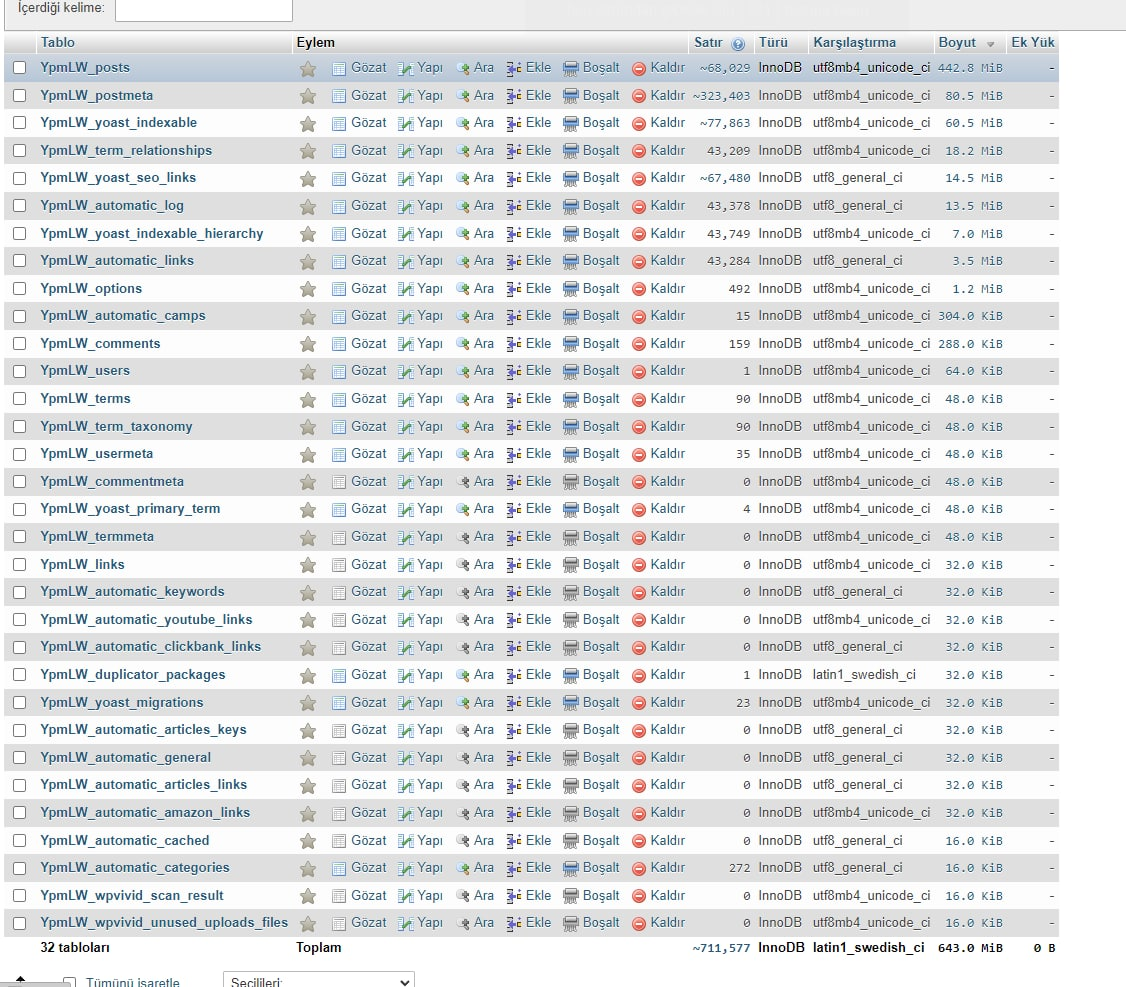The image size is (1126, 987).
Task: Click the Ara search icon for YpmLW_comments
Action: [463, 344]
